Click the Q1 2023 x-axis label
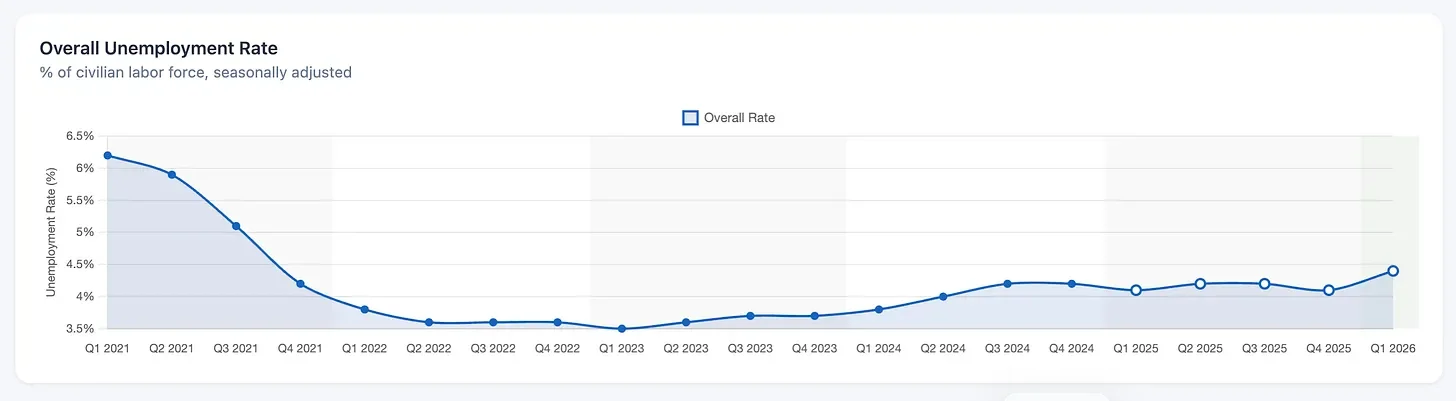Image resolution: width=1456 pixels, height=401 pixels. 622,349
